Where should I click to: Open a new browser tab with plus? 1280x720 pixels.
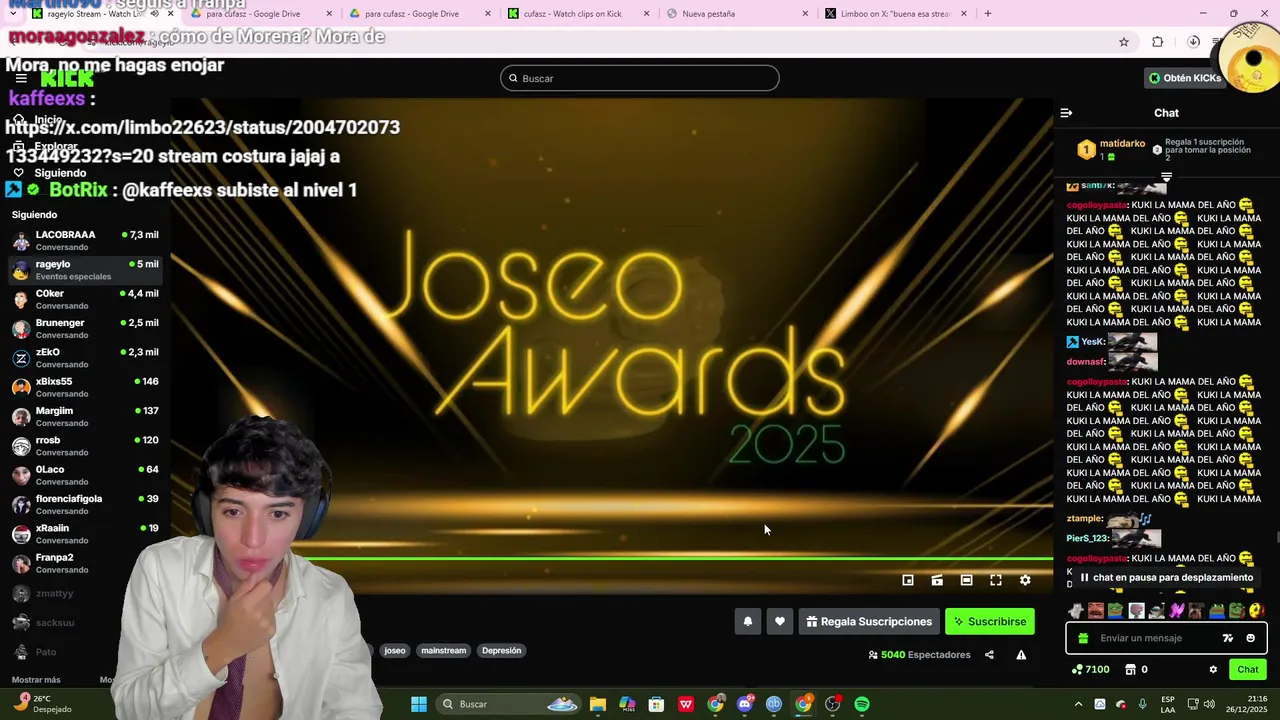(x=988, y=14)
